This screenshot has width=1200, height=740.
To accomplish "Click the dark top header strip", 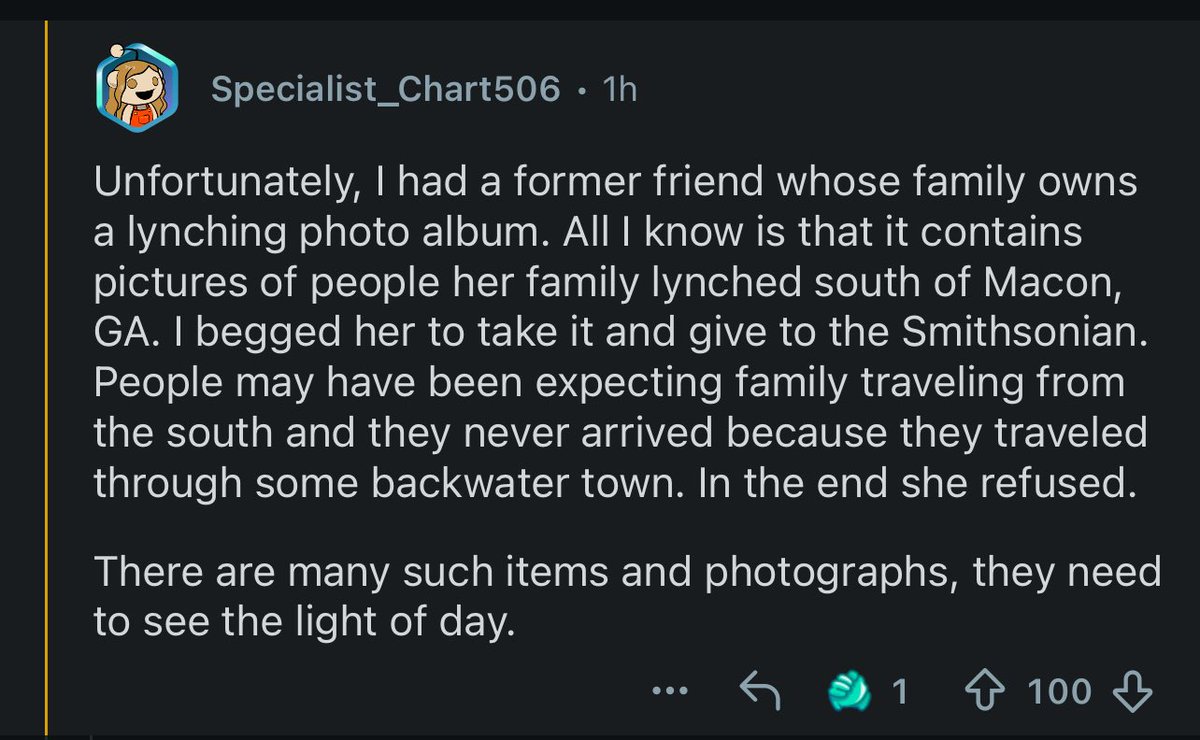I will pyautogui.click(x=600, y=9).
